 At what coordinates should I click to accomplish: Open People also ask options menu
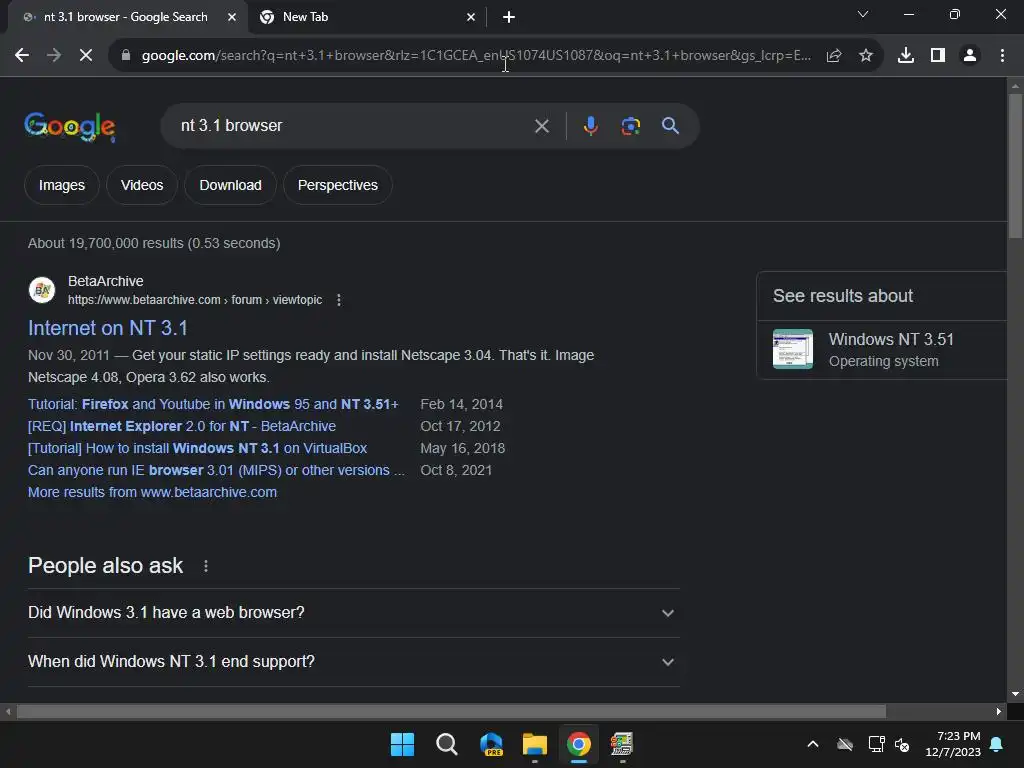206,566
